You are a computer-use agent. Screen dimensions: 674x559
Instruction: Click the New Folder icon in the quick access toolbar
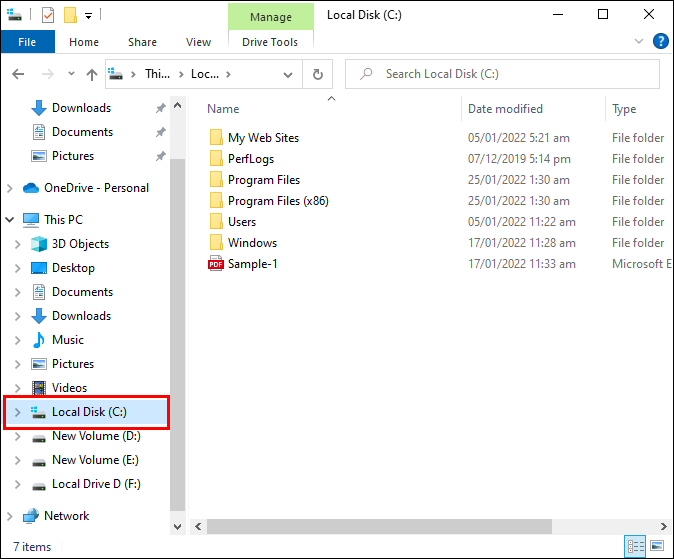coord(70,15)
